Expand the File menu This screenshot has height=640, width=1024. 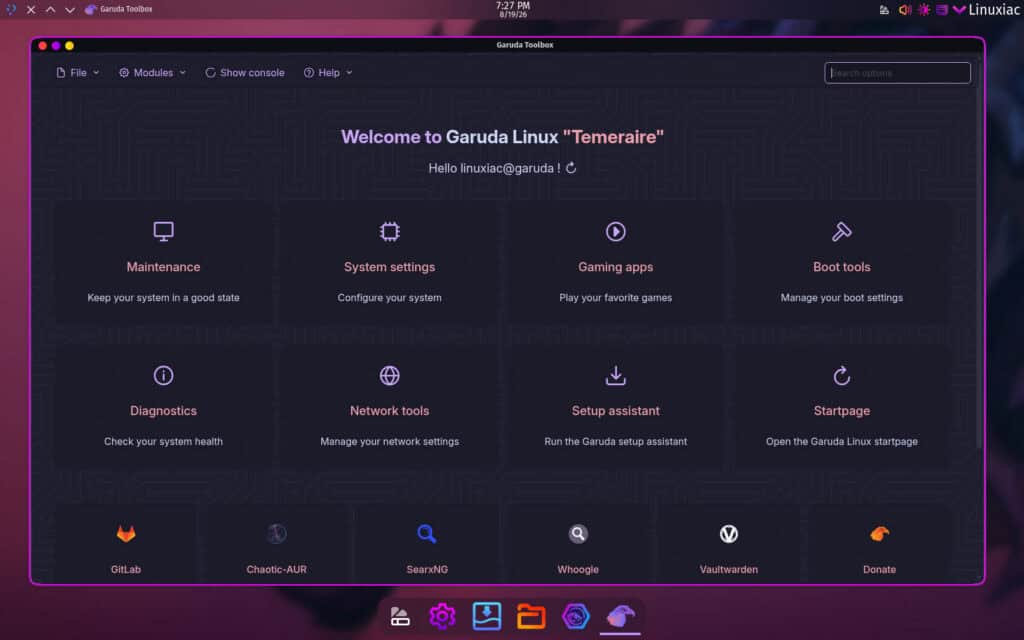78,72
